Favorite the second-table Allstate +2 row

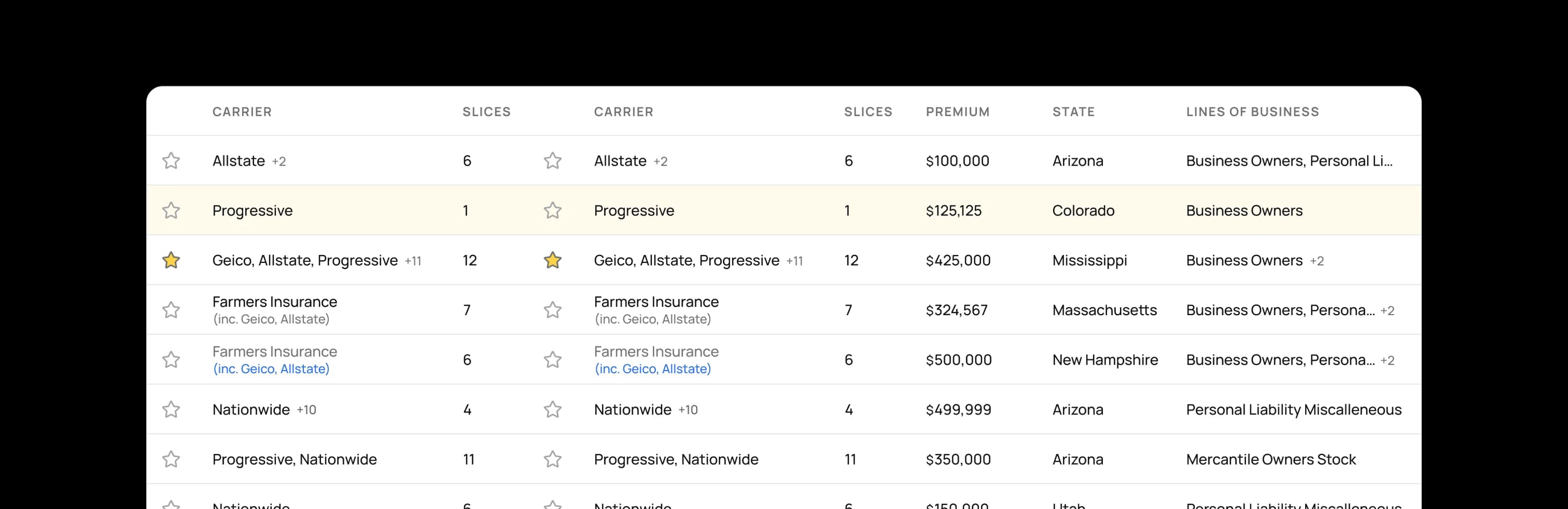pyautogui.click(x=552, y=161)
